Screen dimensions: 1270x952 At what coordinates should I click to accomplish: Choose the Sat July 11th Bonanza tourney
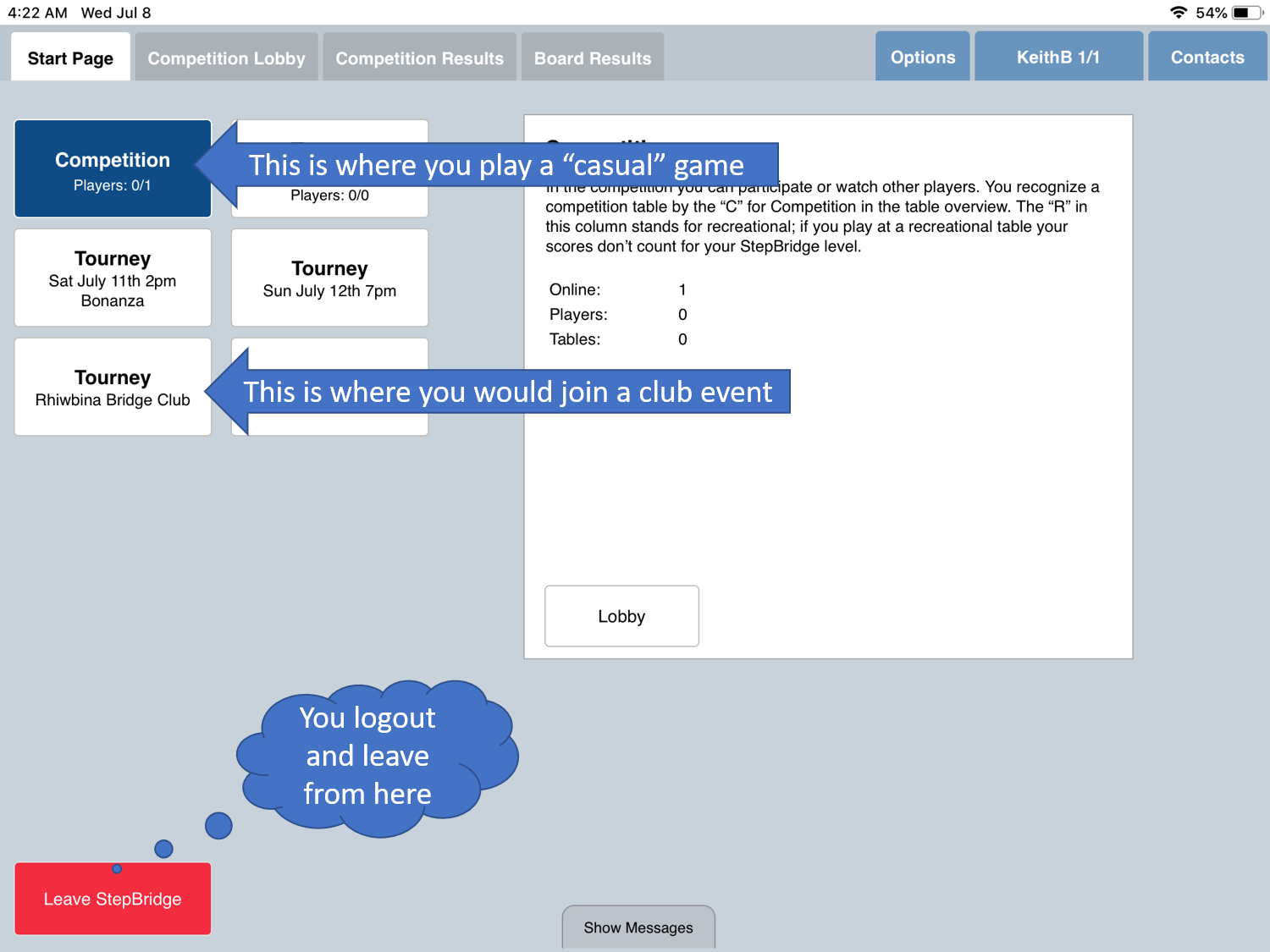pyautogui.click(x=113, y=278)
